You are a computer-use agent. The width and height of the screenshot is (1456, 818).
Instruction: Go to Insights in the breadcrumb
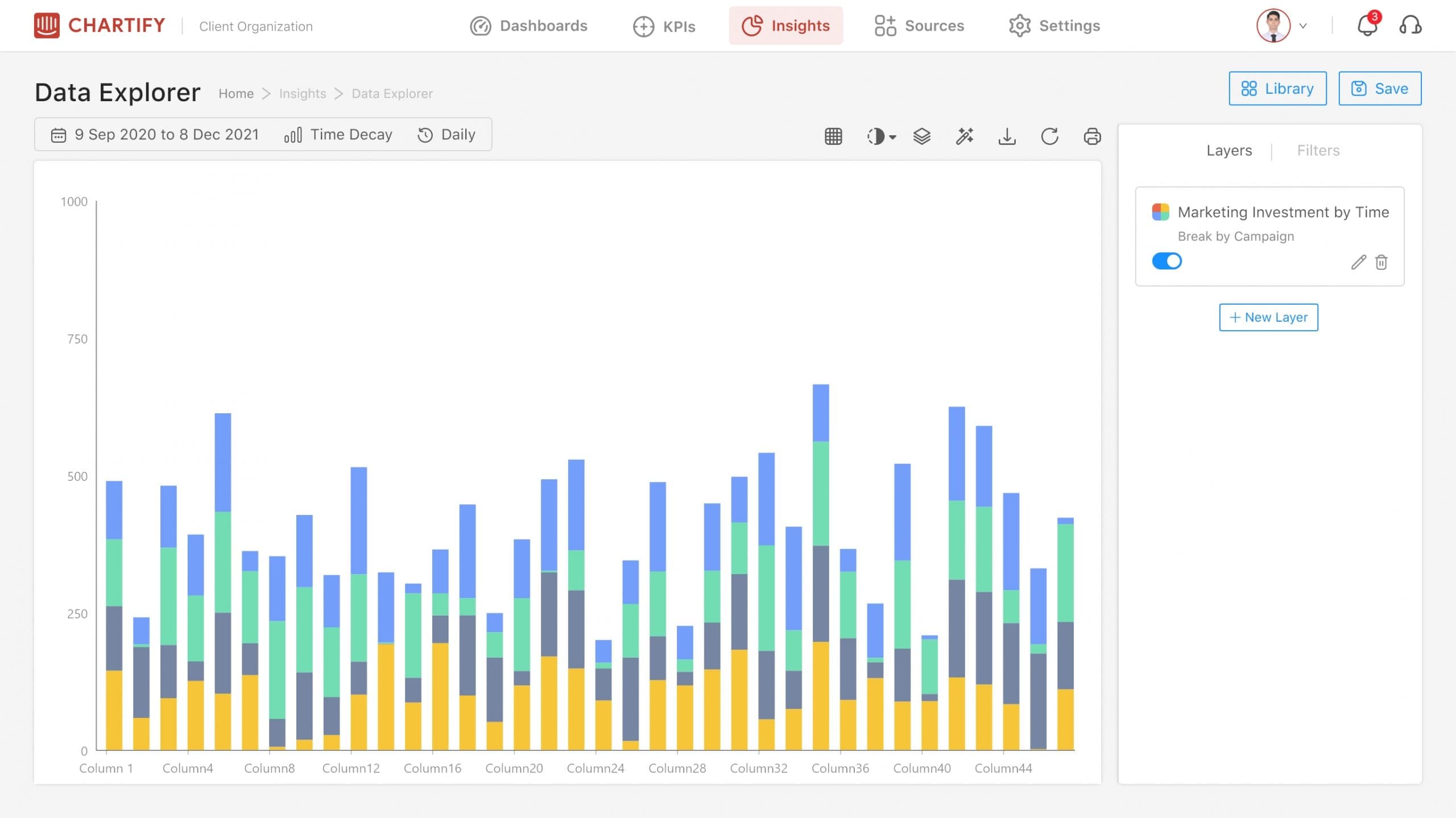tap(303, 94)
